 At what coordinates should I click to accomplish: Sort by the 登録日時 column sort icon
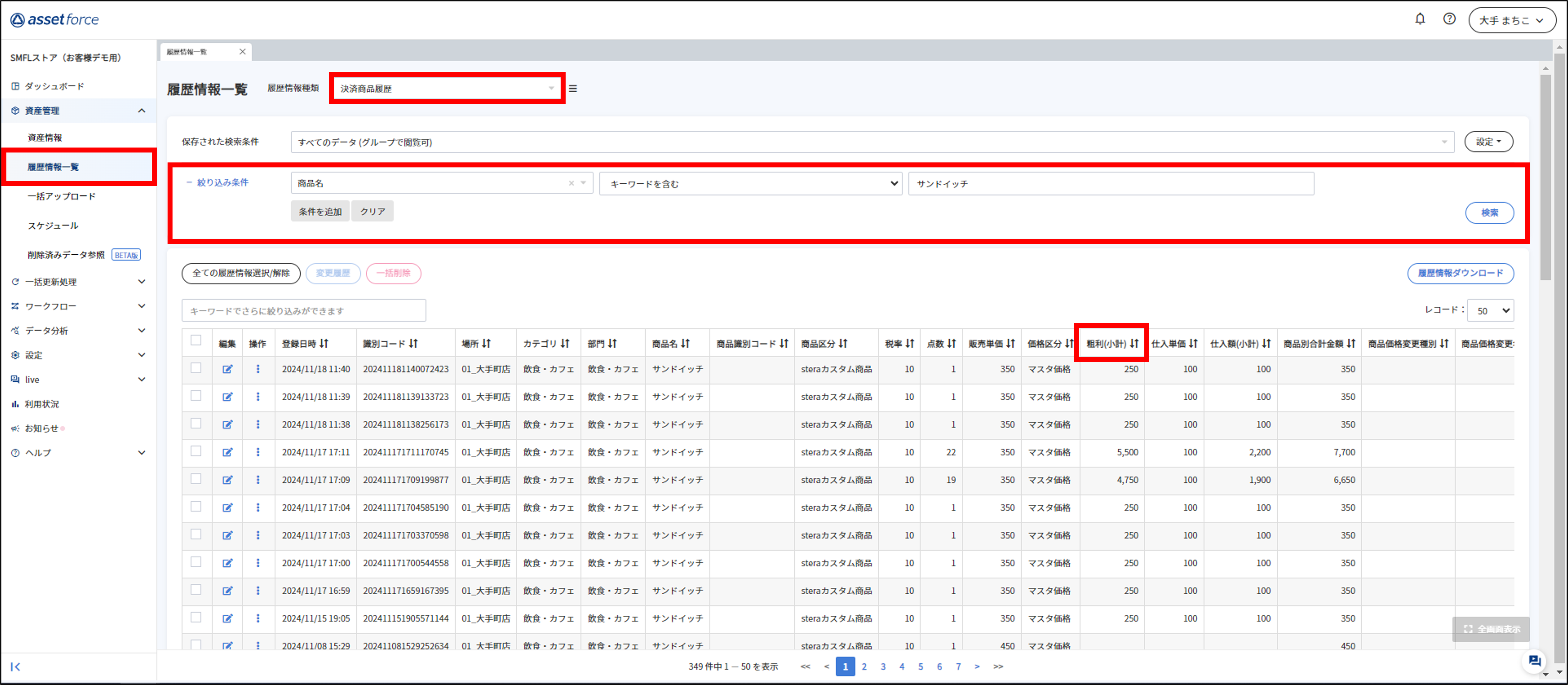(324, 344)
